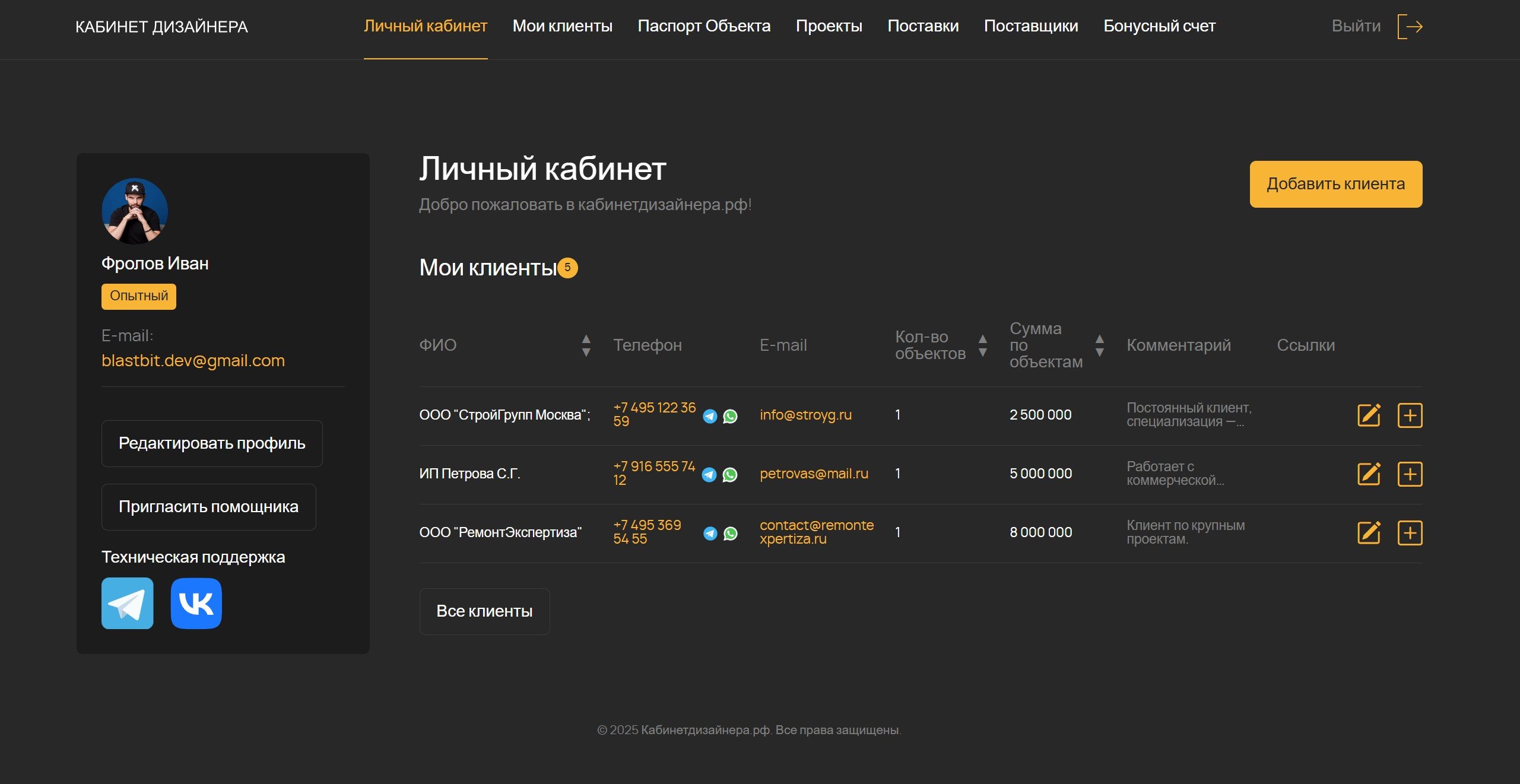Open WhatsApp chat for РемонтЭкспертиза phone
The height and width of the screenshot is (784, 1520).
click(731, 533)
